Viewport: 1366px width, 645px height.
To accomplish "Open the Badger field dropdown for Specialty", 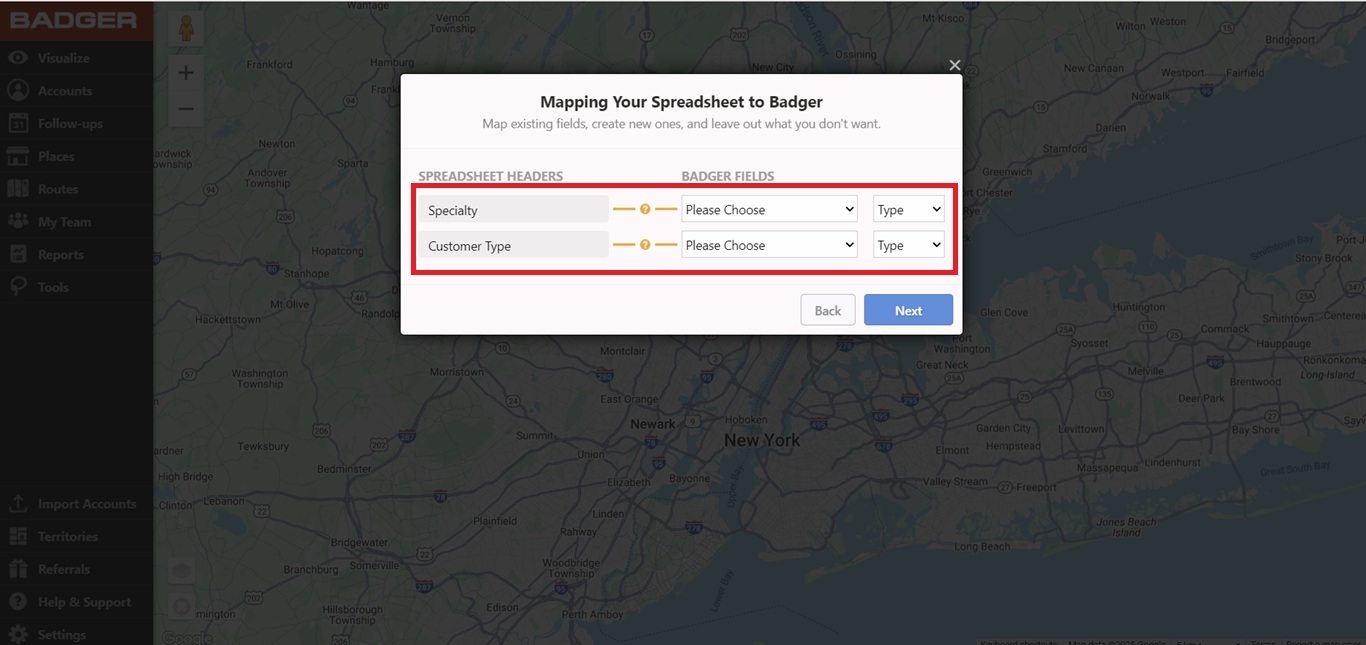I will 769,210.
